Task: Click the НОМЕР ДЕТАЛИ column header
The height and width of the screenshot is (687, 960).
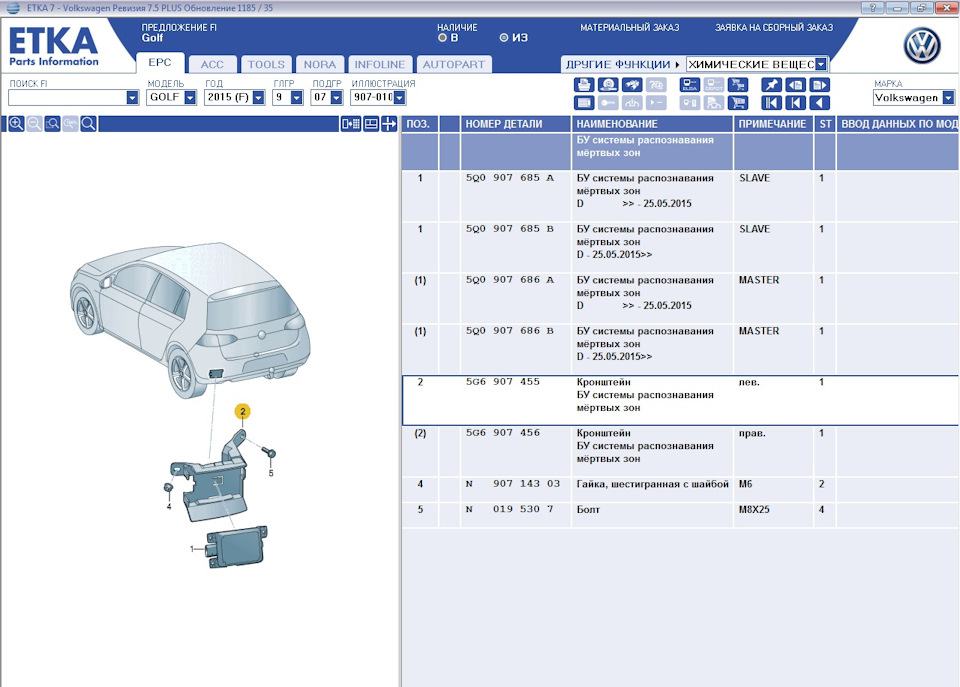Action: (516, 124)
